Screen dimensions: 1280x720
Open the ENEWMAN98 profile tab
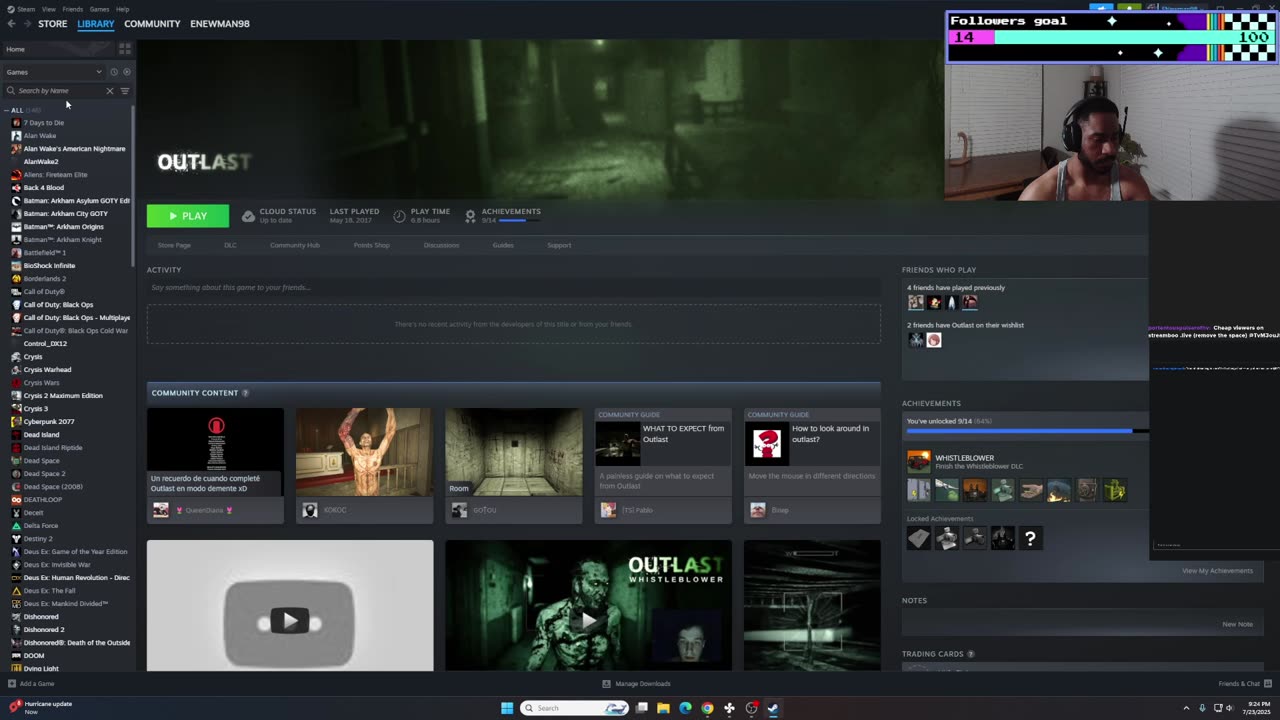click(x=220, y=24)
